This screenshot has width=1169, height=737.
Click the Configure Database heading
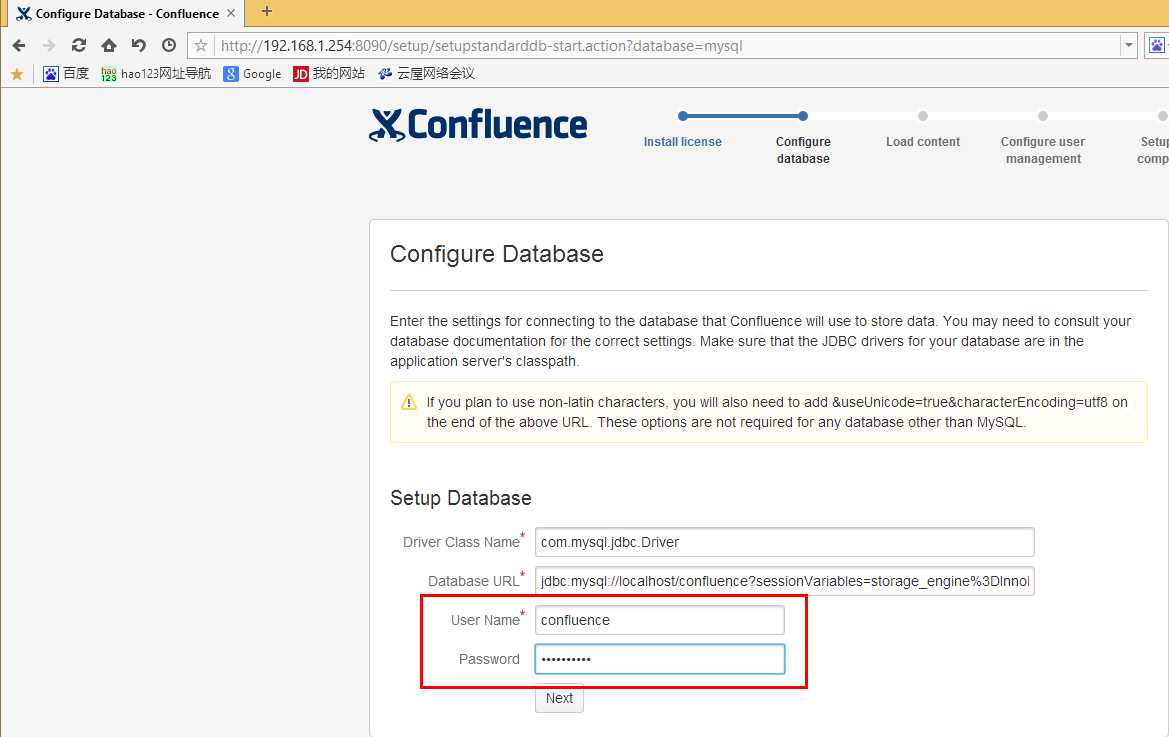click(x=497, y=254)
